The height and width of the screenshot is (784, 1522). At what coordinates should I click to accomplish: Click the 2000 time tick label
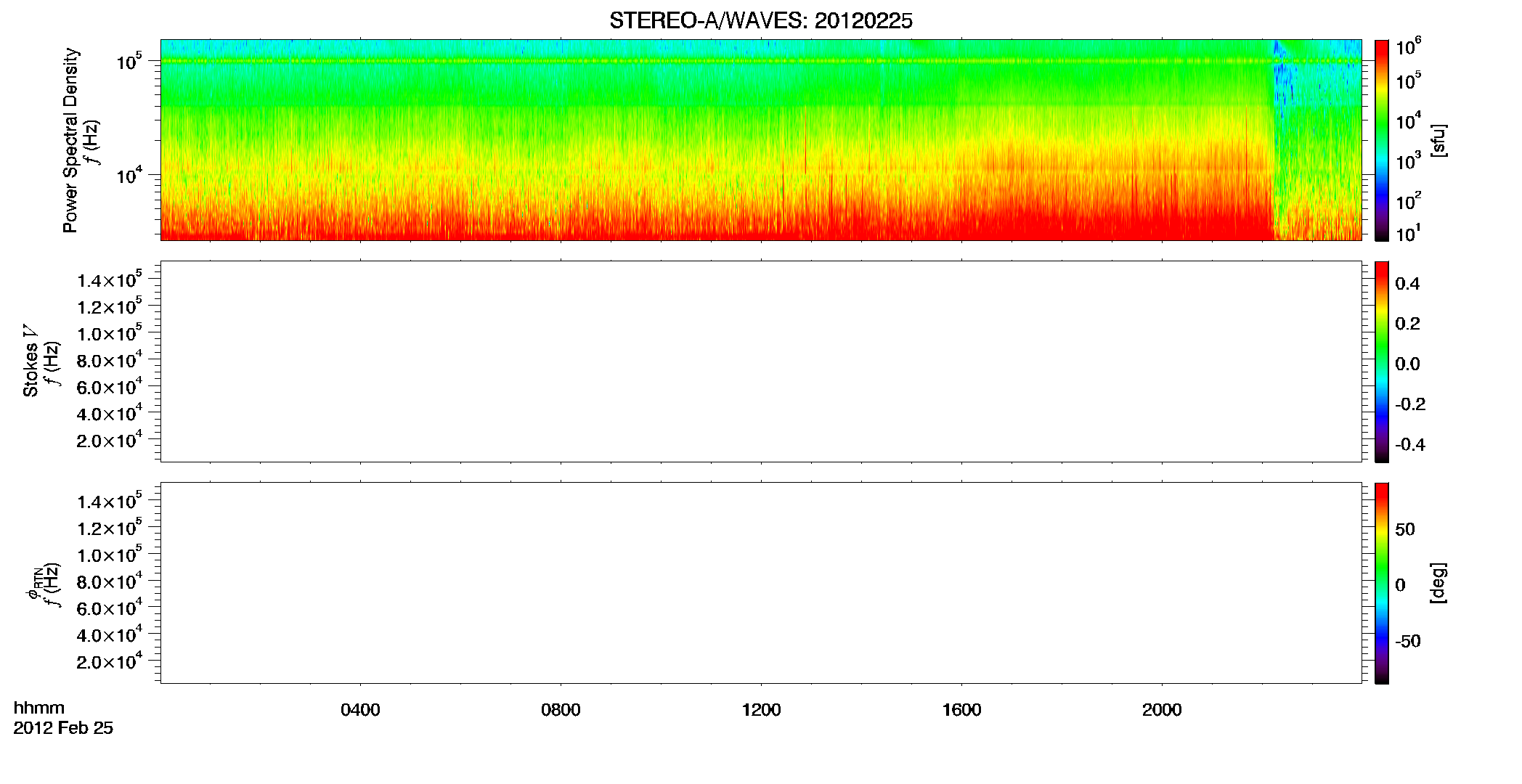[x=1162, y=710]
